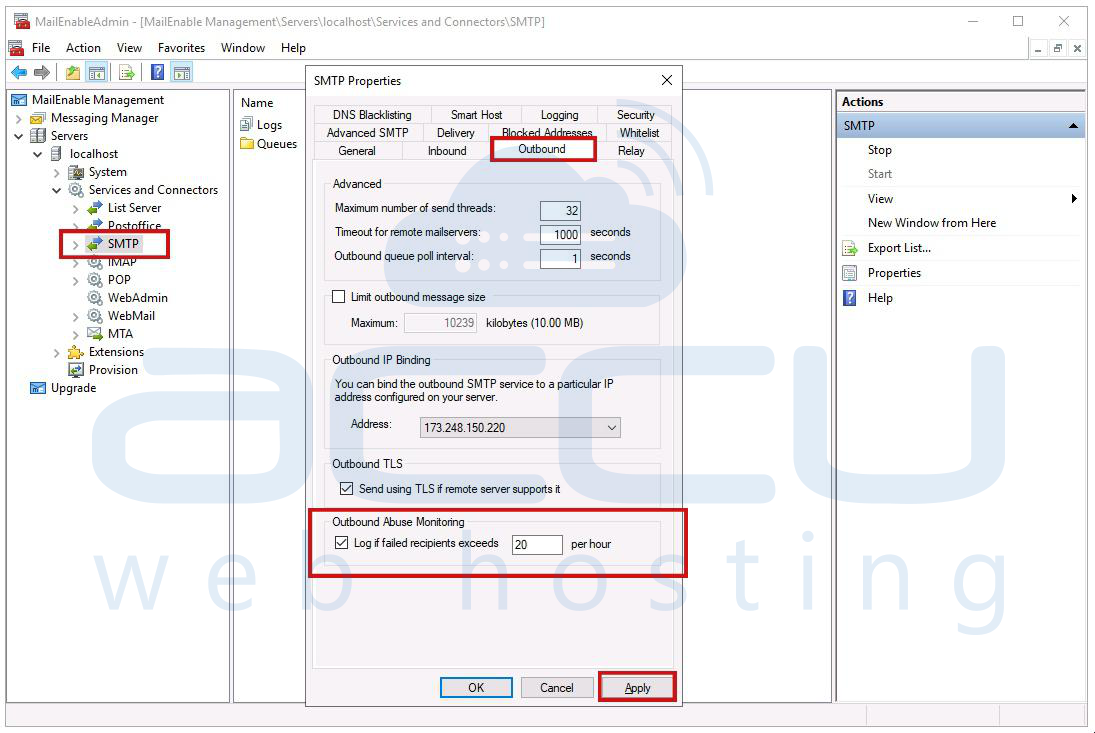
Task: Select the SMTP connector icon in tree
Action: [94, 244]
